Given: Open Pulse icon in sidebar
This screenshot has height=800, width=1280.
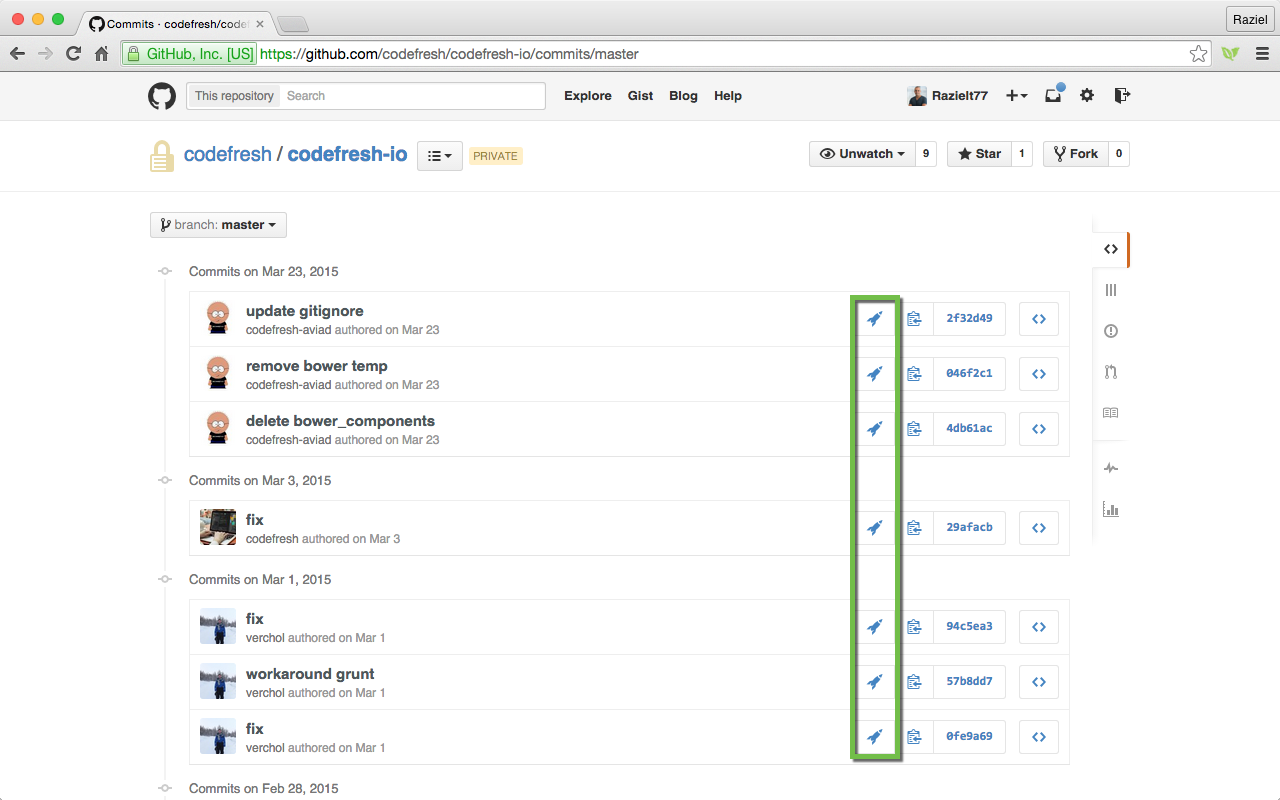Looking at the screenshot, I should [x=1111, y=468].
